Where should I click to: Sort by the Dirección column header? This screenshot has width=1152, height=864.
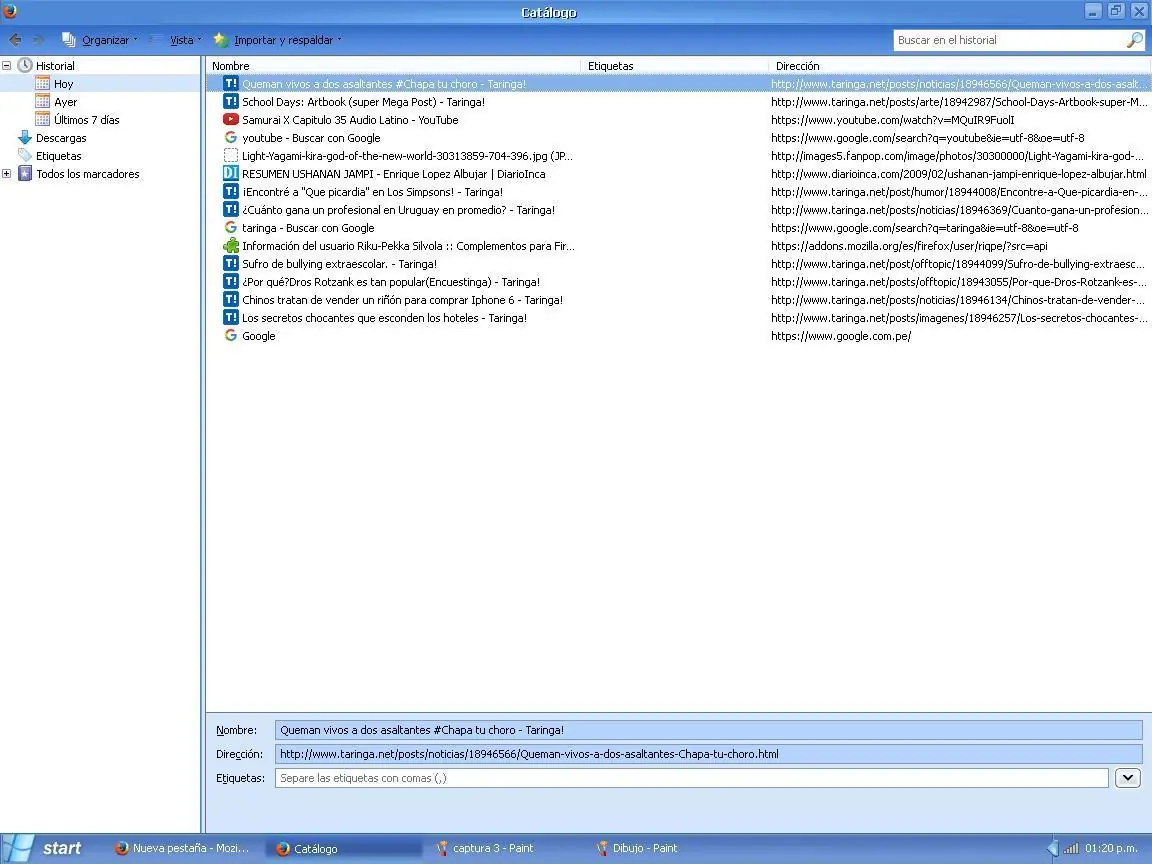pos(960,66)
